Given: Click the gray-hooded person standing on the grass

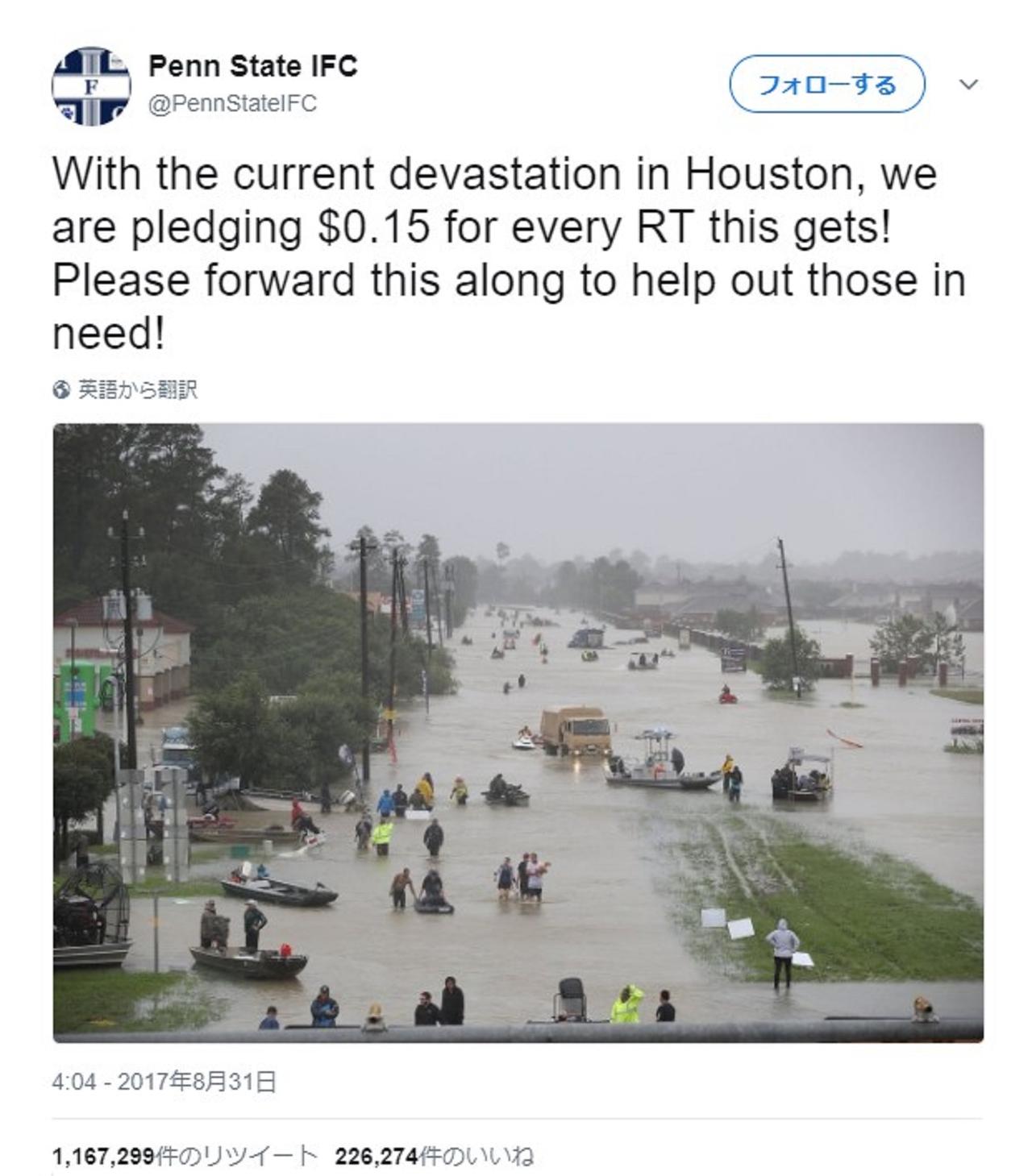Looking at the screenshot, I should pyautogui.click(x=782, y=953).
